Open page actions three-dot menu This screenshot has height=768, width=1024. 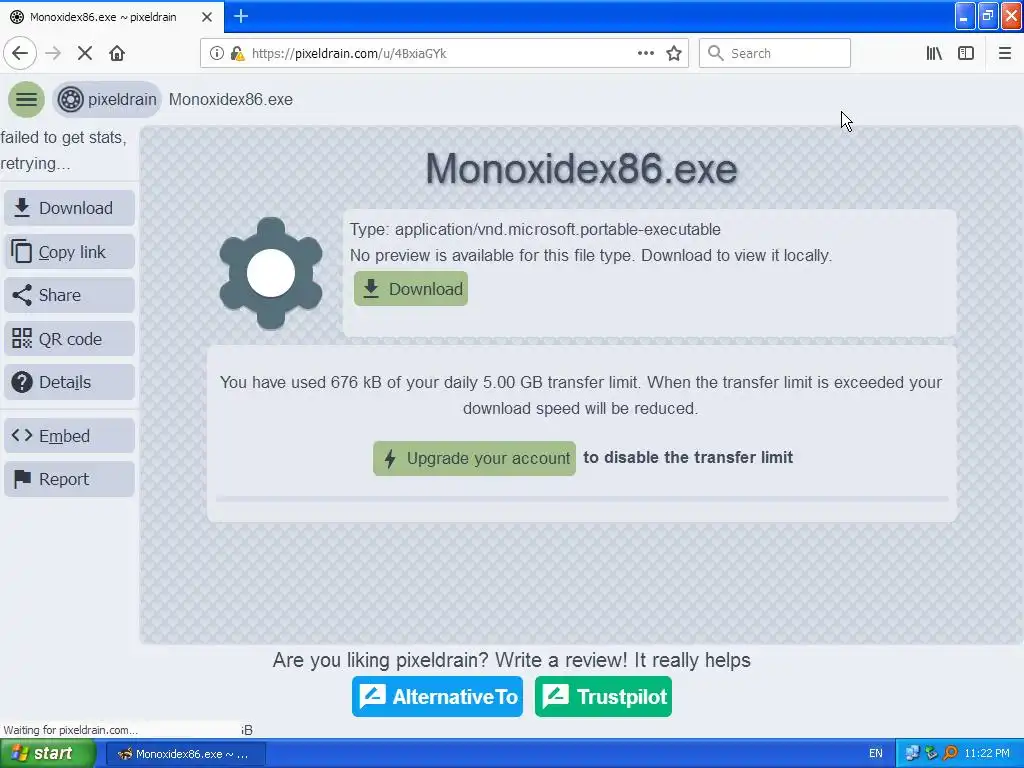645,54
